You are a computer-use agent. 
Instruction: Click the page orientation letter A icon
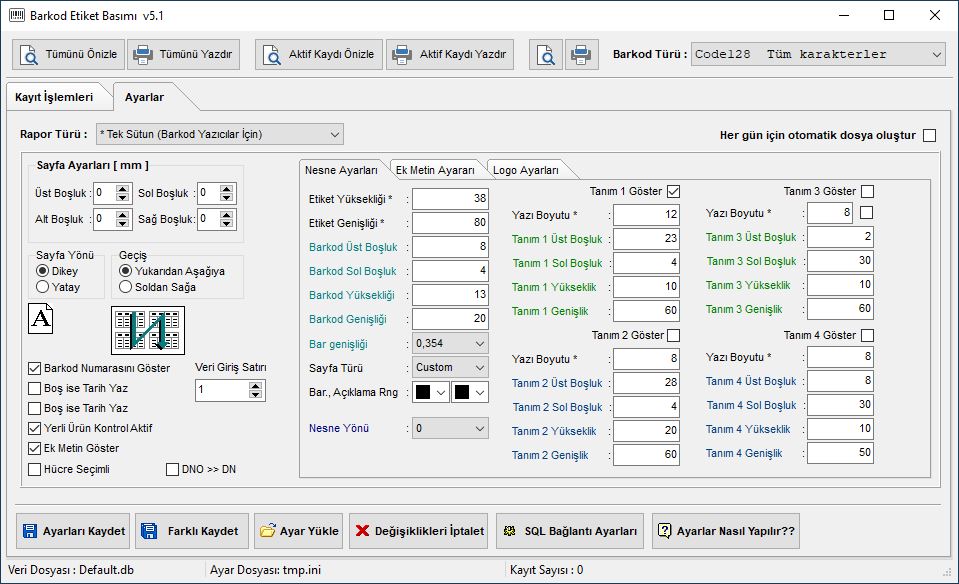click(x=40, y=319)
